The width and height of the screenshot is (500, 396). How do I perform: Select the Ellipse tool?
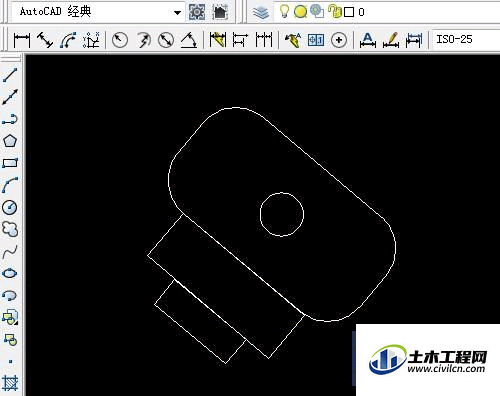point(10,273)
